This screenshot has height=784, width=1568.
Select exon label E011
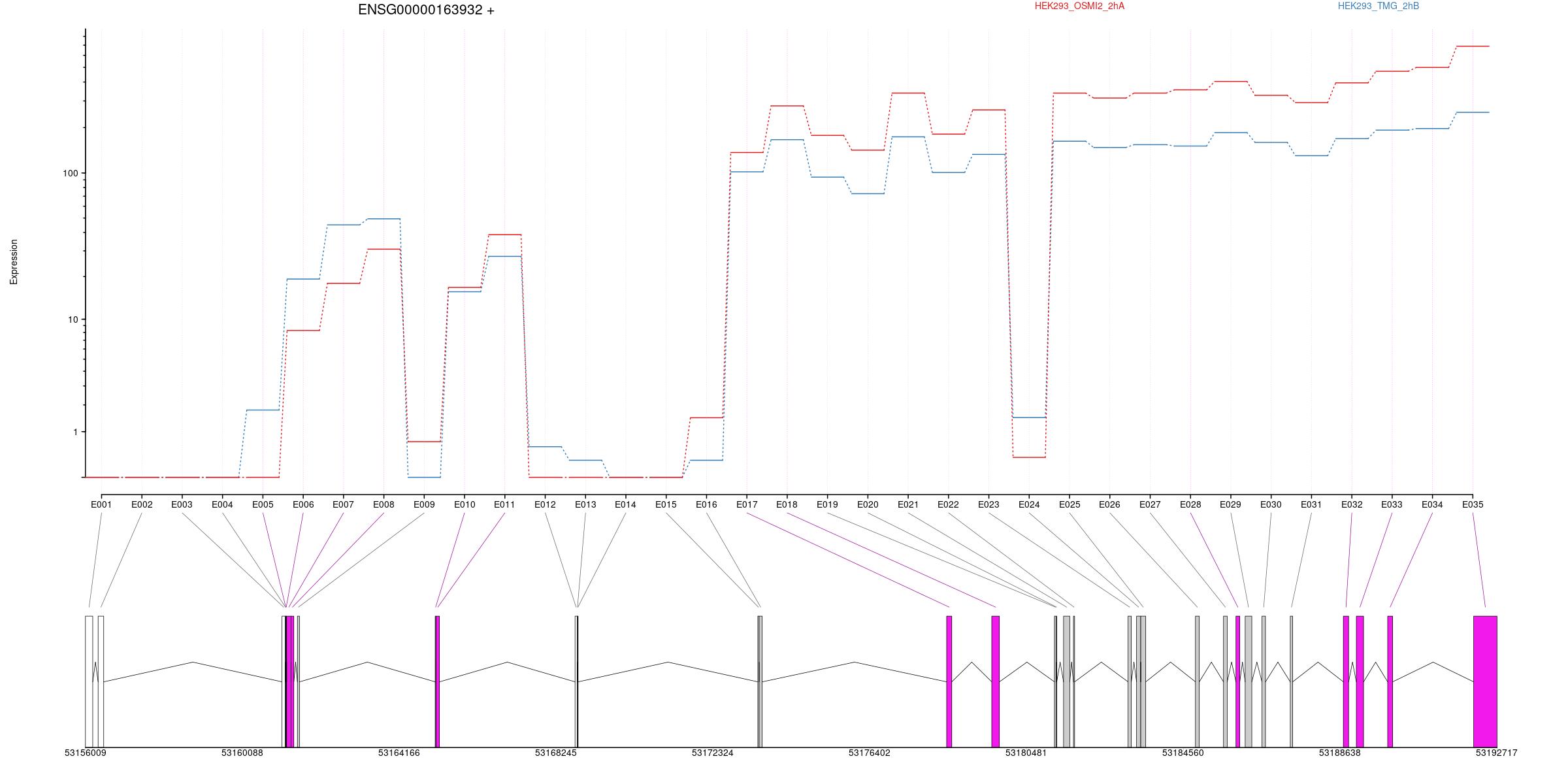pos(504,504)
